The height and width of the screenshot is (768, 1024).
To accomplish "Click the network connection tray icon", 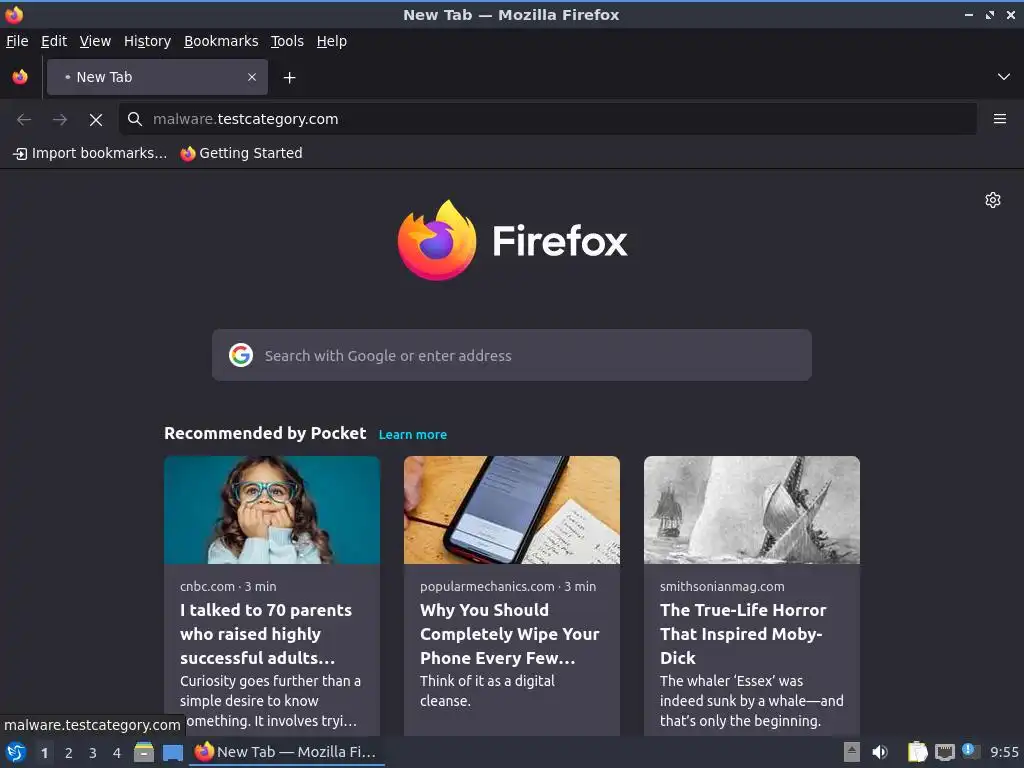I will click(x=944, y=752).
